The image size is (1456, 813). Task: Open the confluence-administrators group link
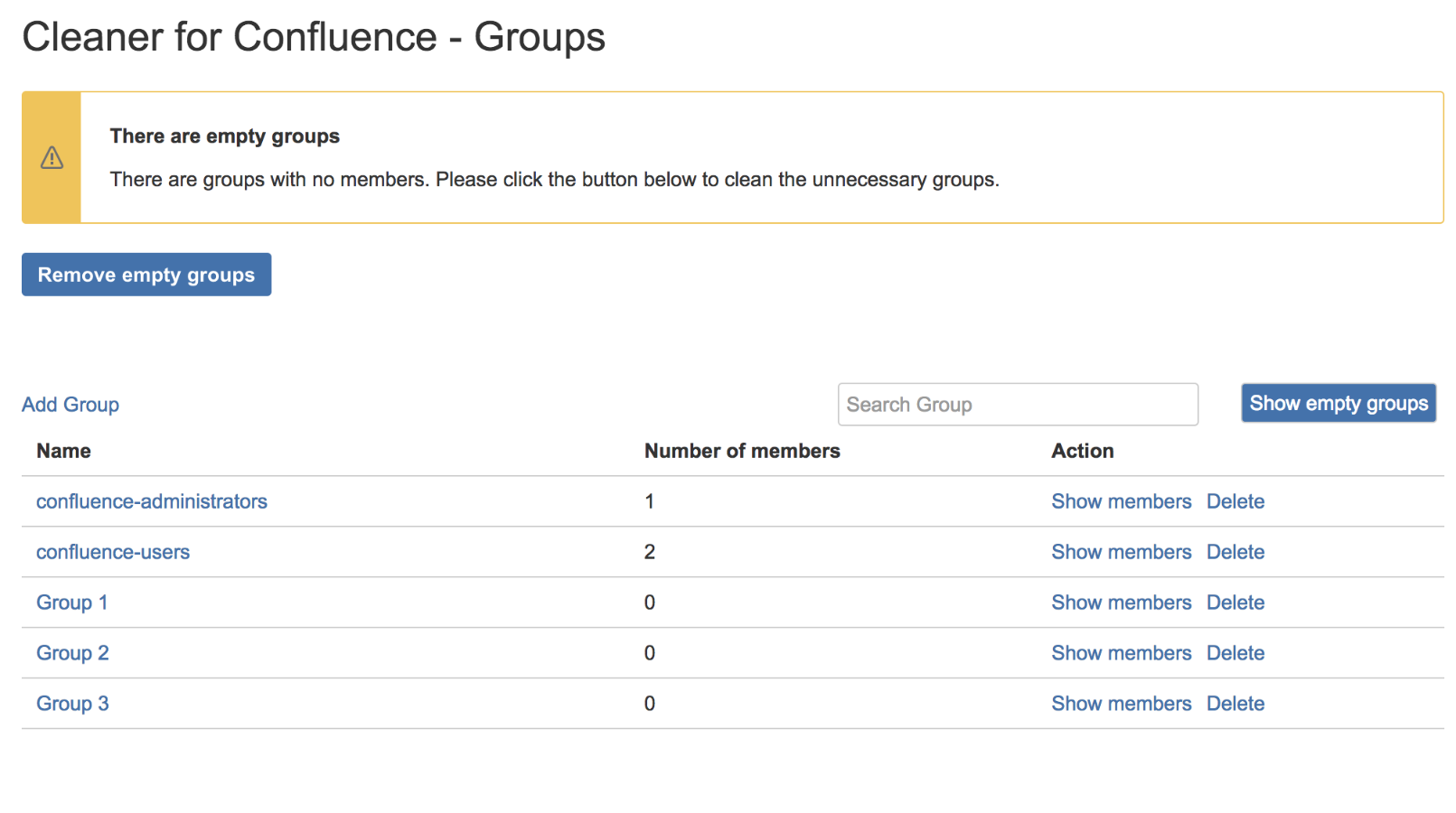click(x=152, y=501)
